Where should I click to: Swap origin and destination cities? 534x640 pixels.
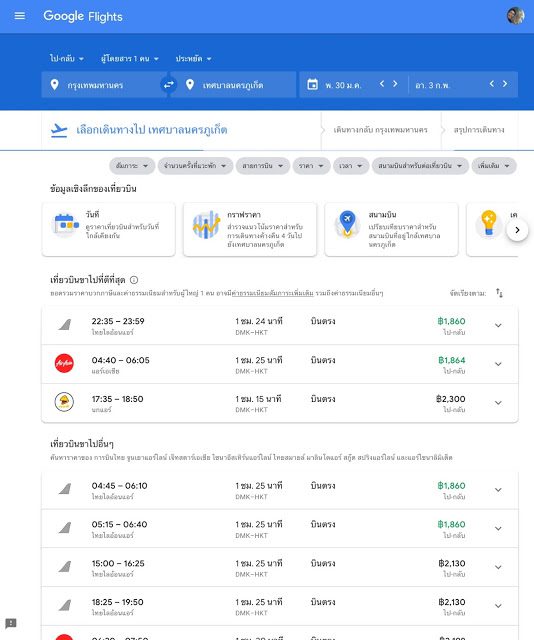click(169, 85)
